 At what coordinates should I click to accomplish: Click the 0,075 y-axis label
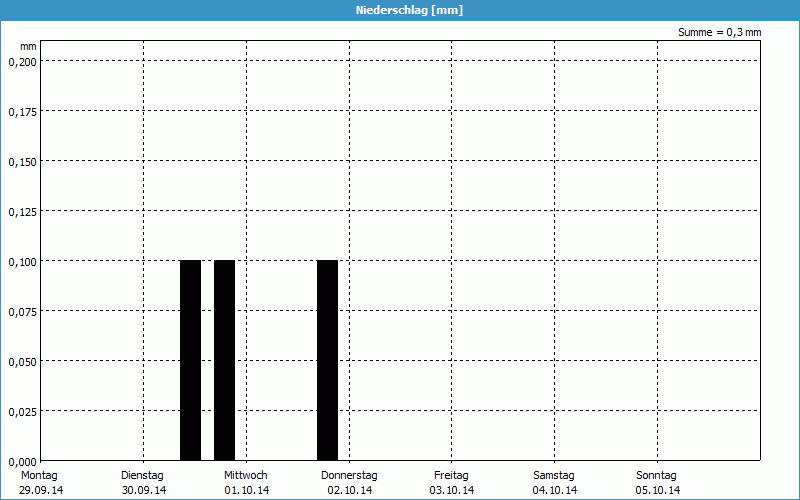click(x=22, y=312)
